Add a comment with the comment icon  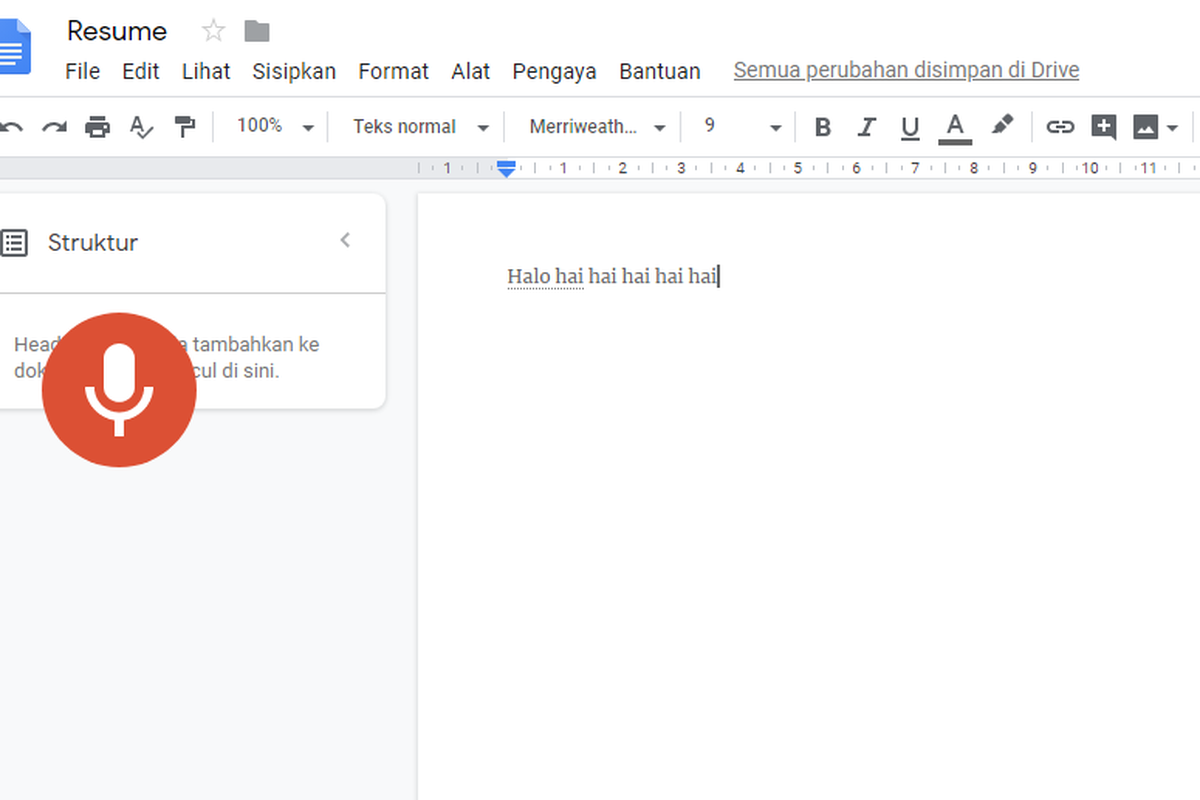coord(1103,127)
